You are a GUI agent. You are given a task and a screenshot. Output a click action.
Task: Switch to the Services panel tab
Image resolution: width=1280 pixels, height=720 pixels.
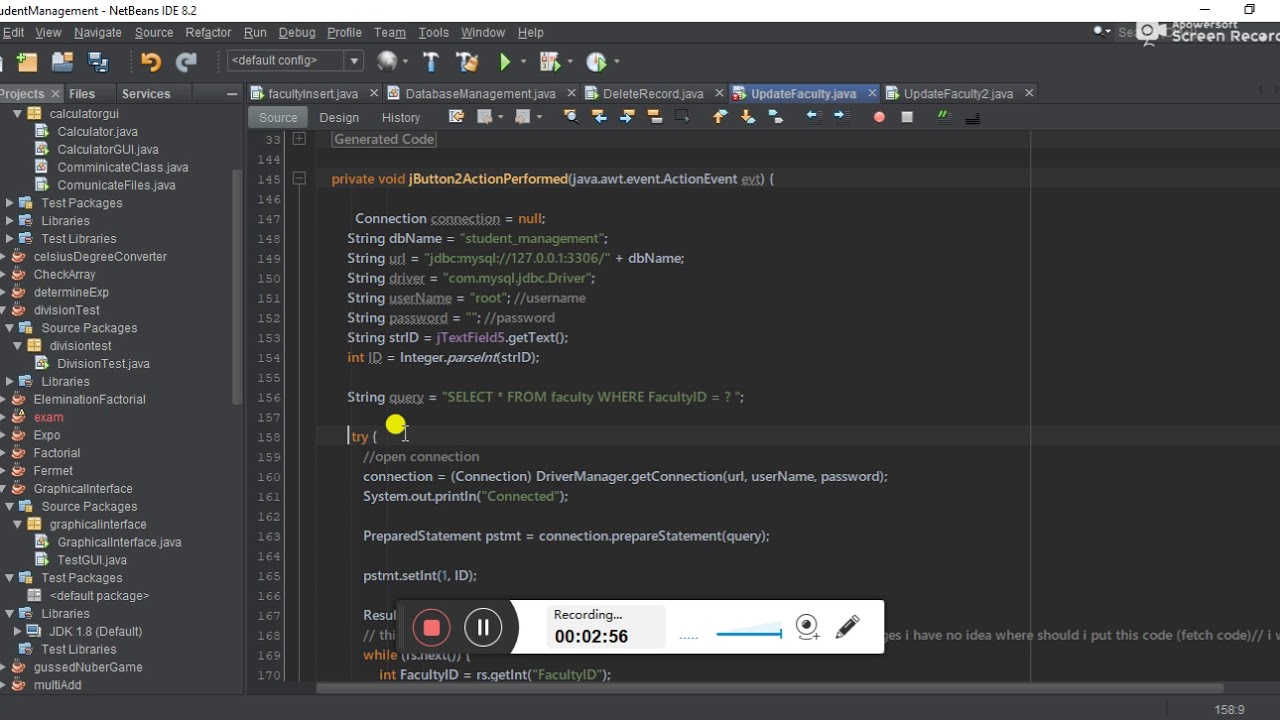[146, 93]
